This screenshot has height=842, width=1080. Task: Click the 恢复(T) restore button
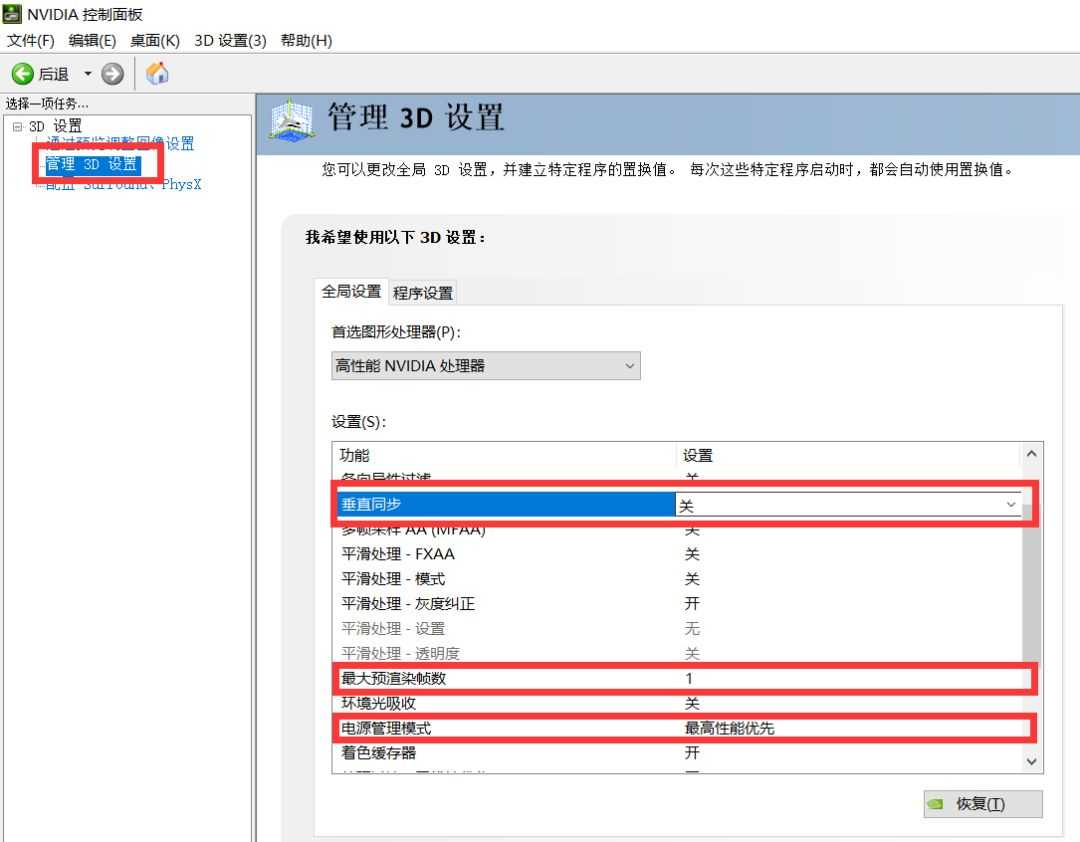coord(983,803)
